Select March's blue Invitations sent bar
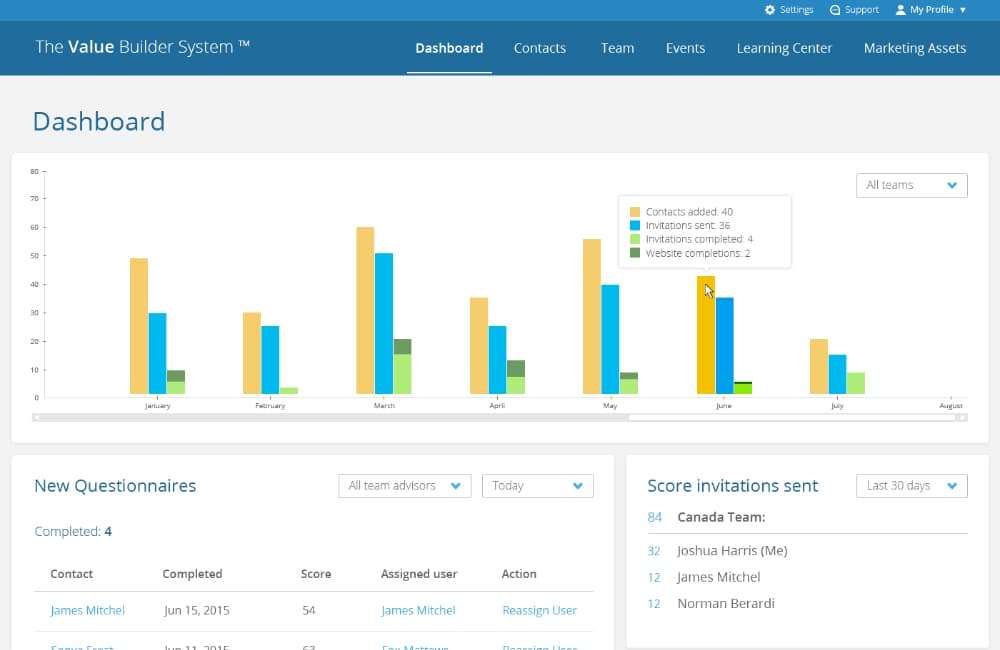 coord(384,323)
